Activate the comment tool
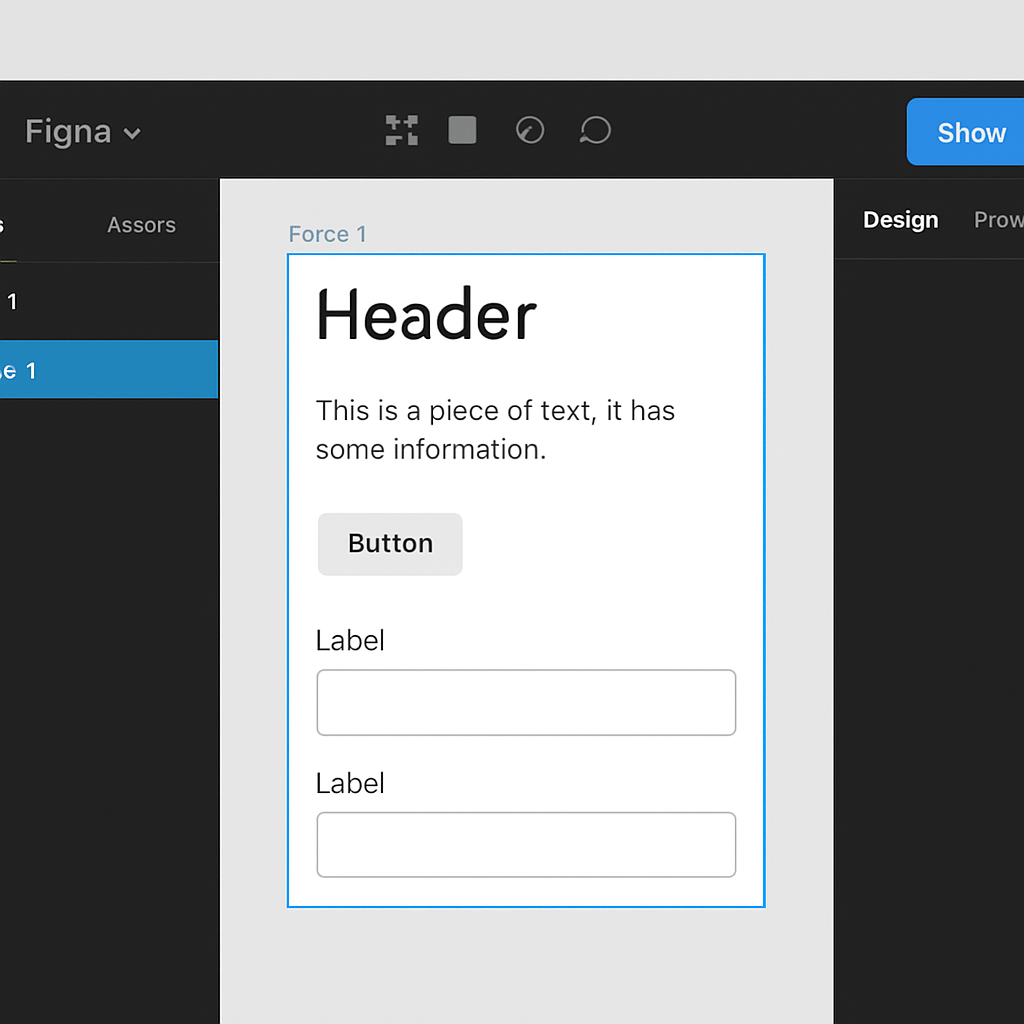 (x=595, y=130)
